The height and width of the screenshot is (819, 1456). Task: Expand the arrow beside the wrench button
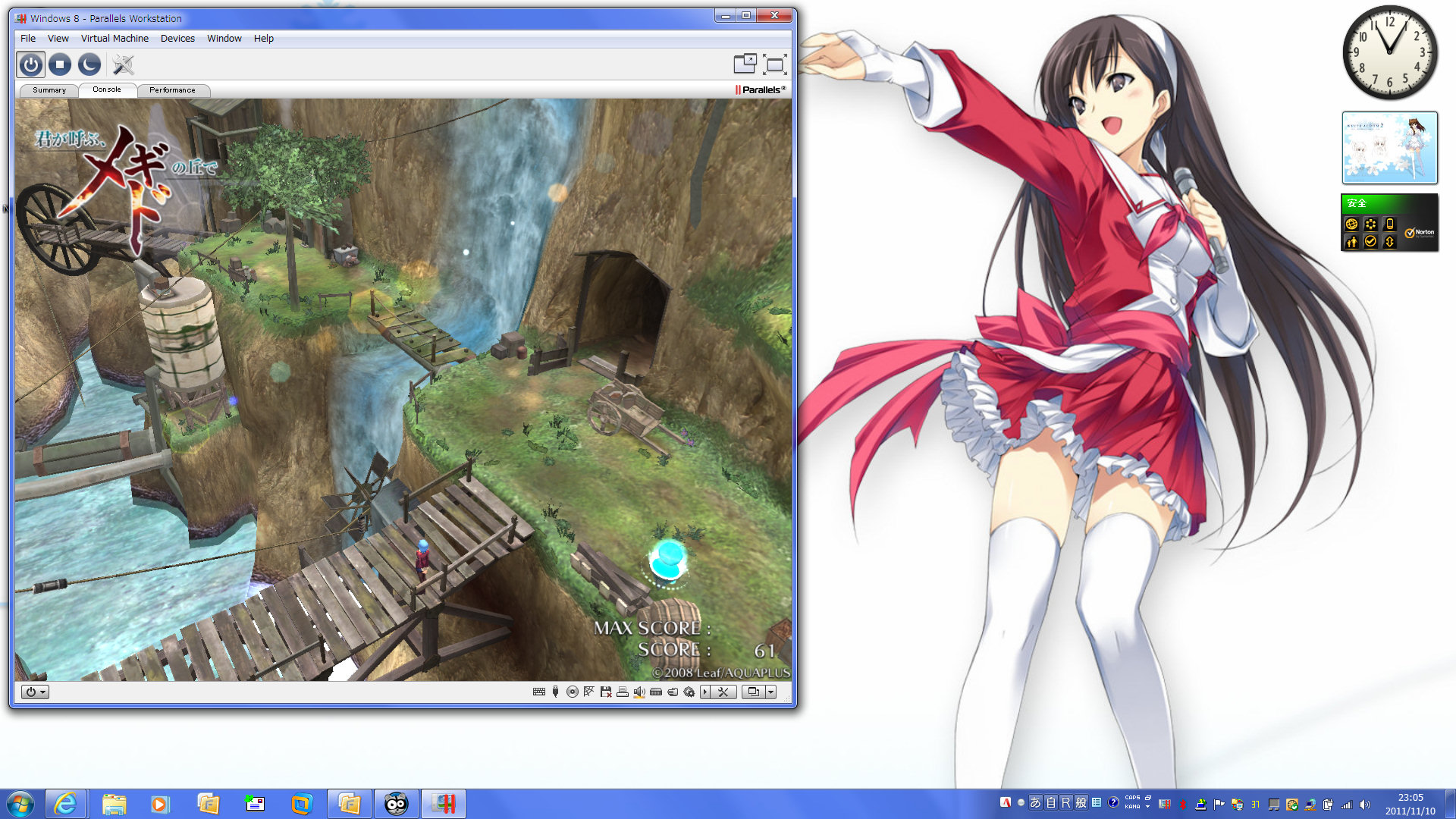(x=705, y=692)
